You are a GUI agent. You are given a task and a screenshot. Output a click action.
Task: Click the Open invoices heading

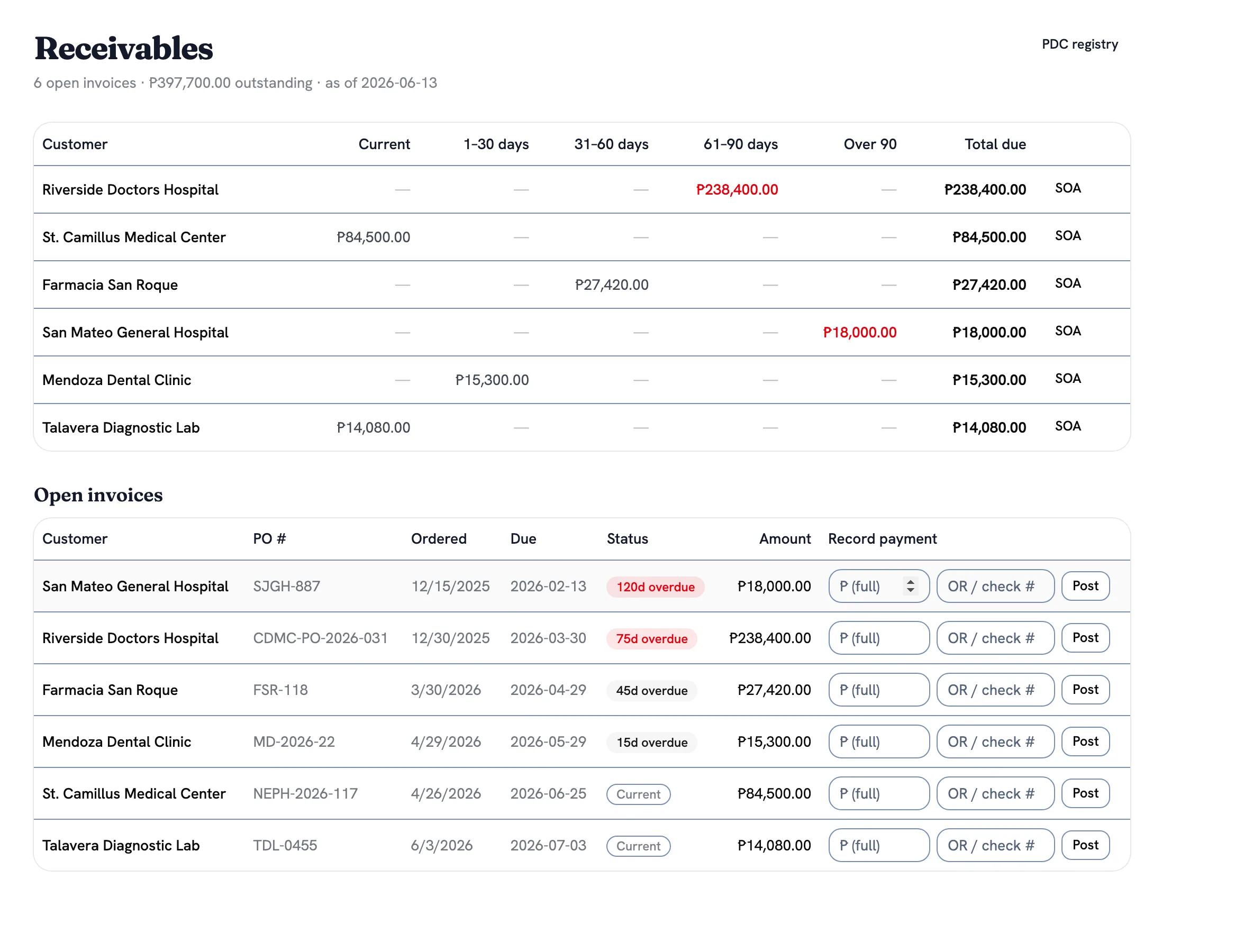click(x=98, y=494)
